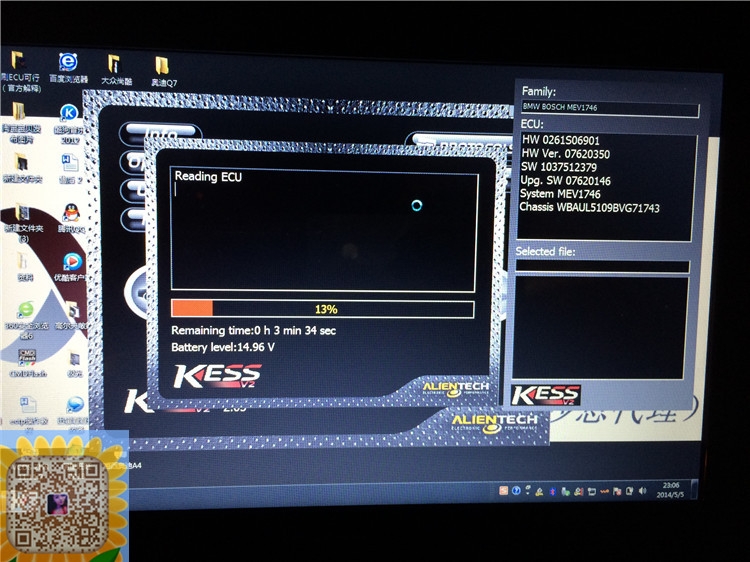Image resolution: width=750 pixels, height=562 pixels.
Task: Click Remaining time 0 h 3 min 34 sec
Action: [x=254, y=331]
